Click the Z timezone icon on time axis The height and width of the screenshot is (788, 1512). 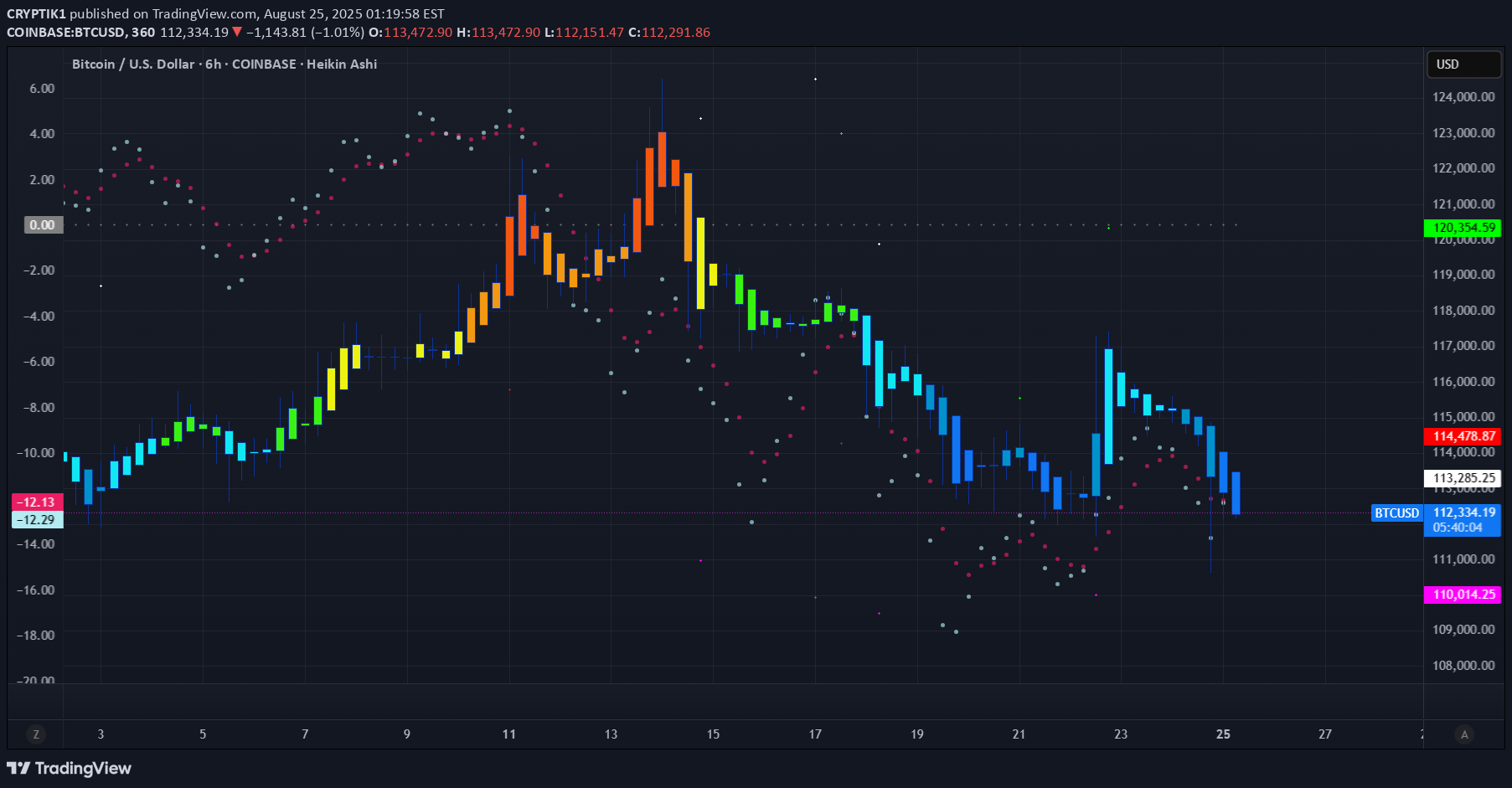(35, 734)
